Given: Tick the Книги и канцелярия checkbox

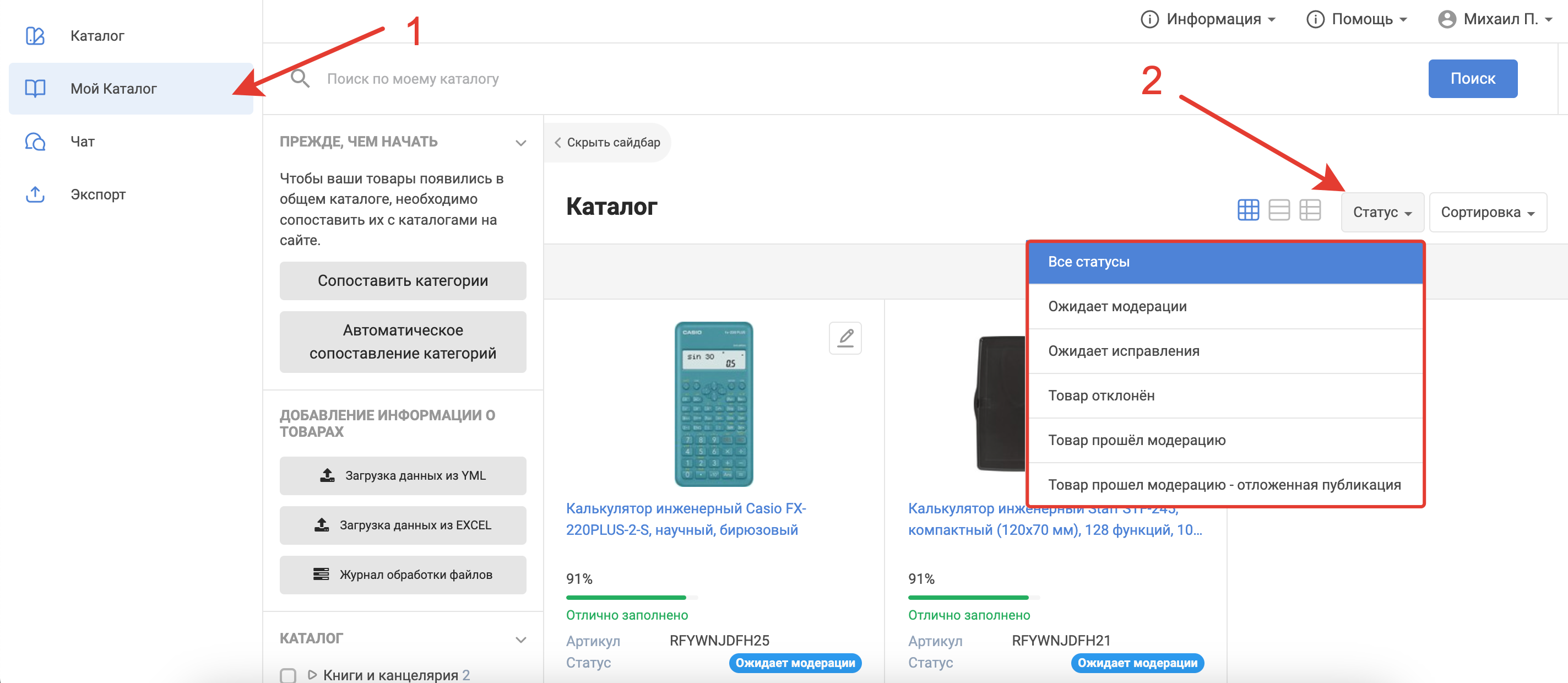Looking at the screenshot, I should click(x=288, y=675).
